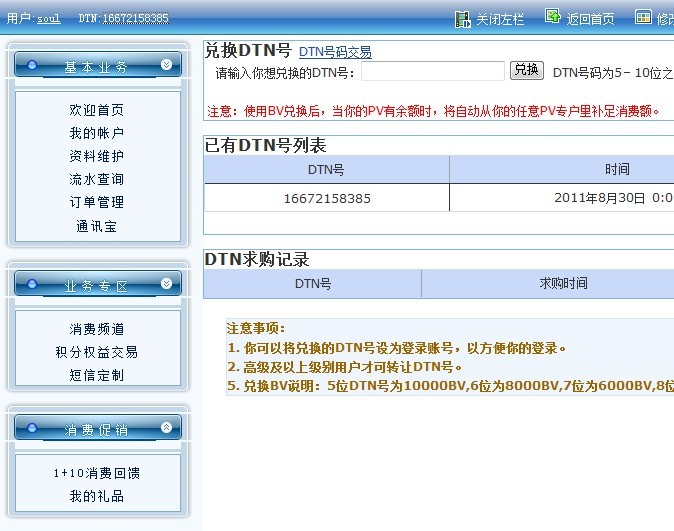Image resolution: width=674 pixels, height=531 pixels.
Task: Toggle the 消费促销 panel chevron
Action: pyautogui.click(x=166, y=427)
